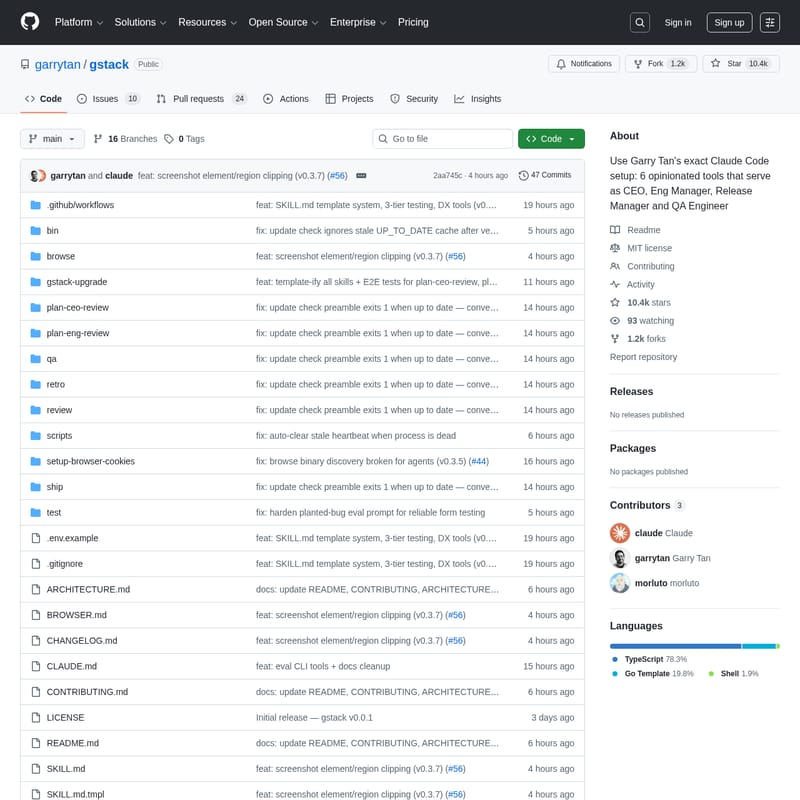
Task: Open the Solutions menu dropdown
Action: point(139,22)
